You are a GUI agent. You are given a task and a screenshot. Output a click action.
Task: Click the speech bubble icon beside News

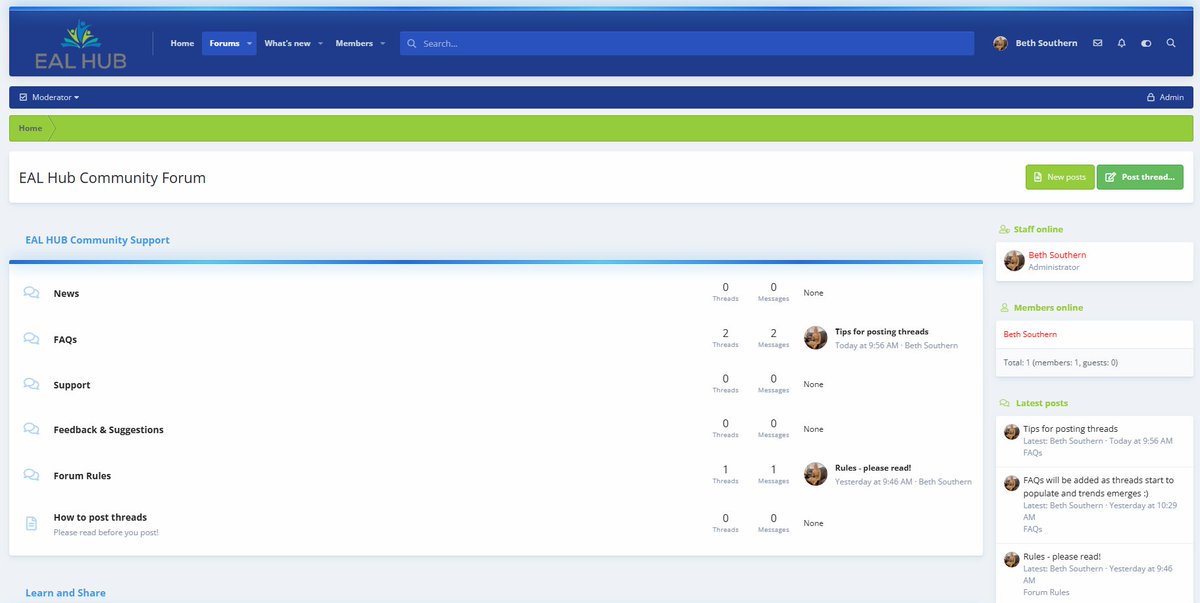pyautogui.click(x=29, y=292)
